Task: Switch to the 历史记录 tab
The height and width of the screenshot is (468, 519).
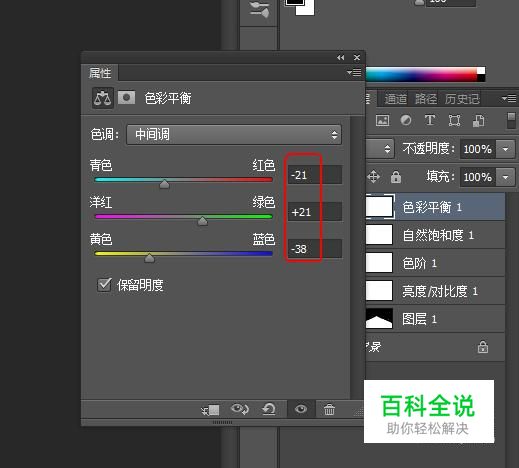Action: tap(462, 99)
